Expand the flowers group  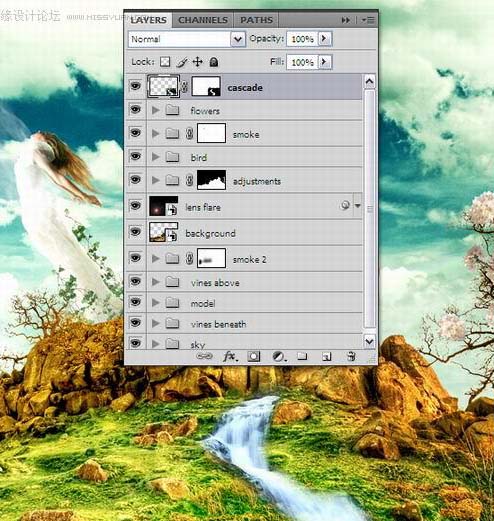[x=155, y=110]
